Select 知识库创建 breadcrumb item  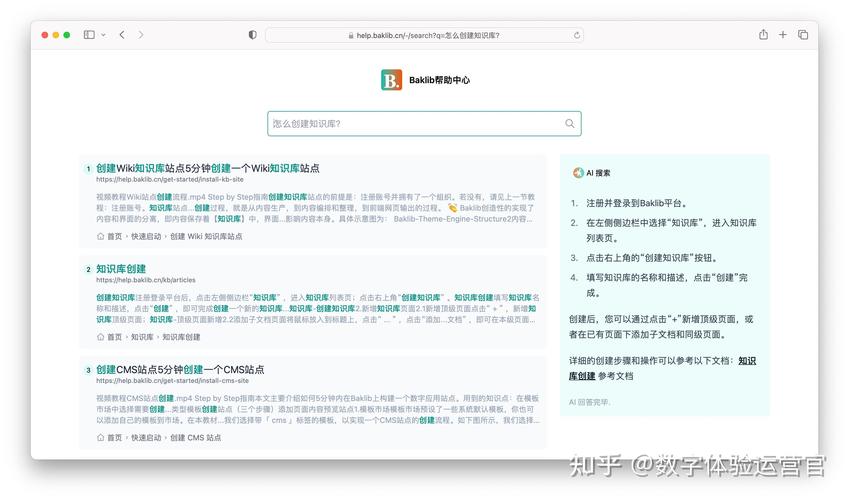coord(181,337)
